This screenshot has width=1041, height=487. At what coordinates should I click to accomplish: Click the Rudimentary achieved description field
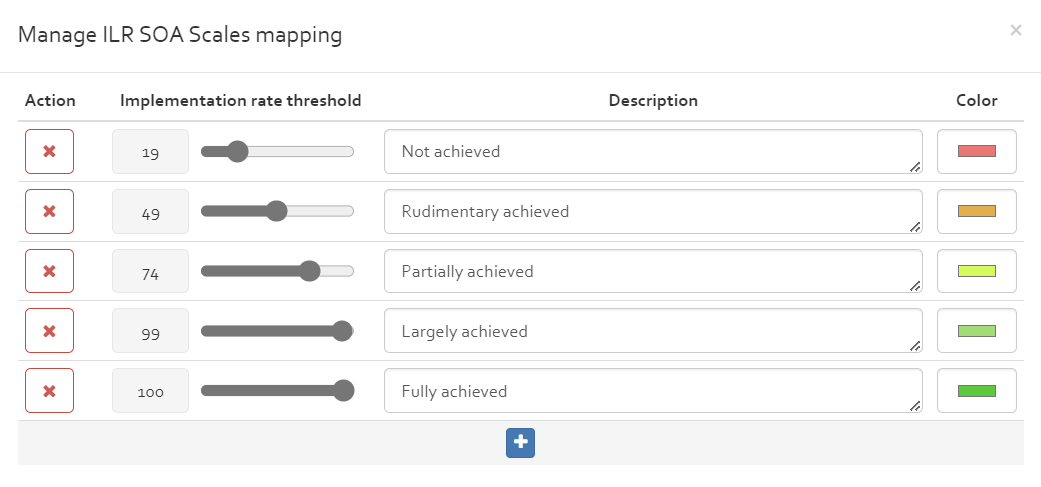[653, 212]
